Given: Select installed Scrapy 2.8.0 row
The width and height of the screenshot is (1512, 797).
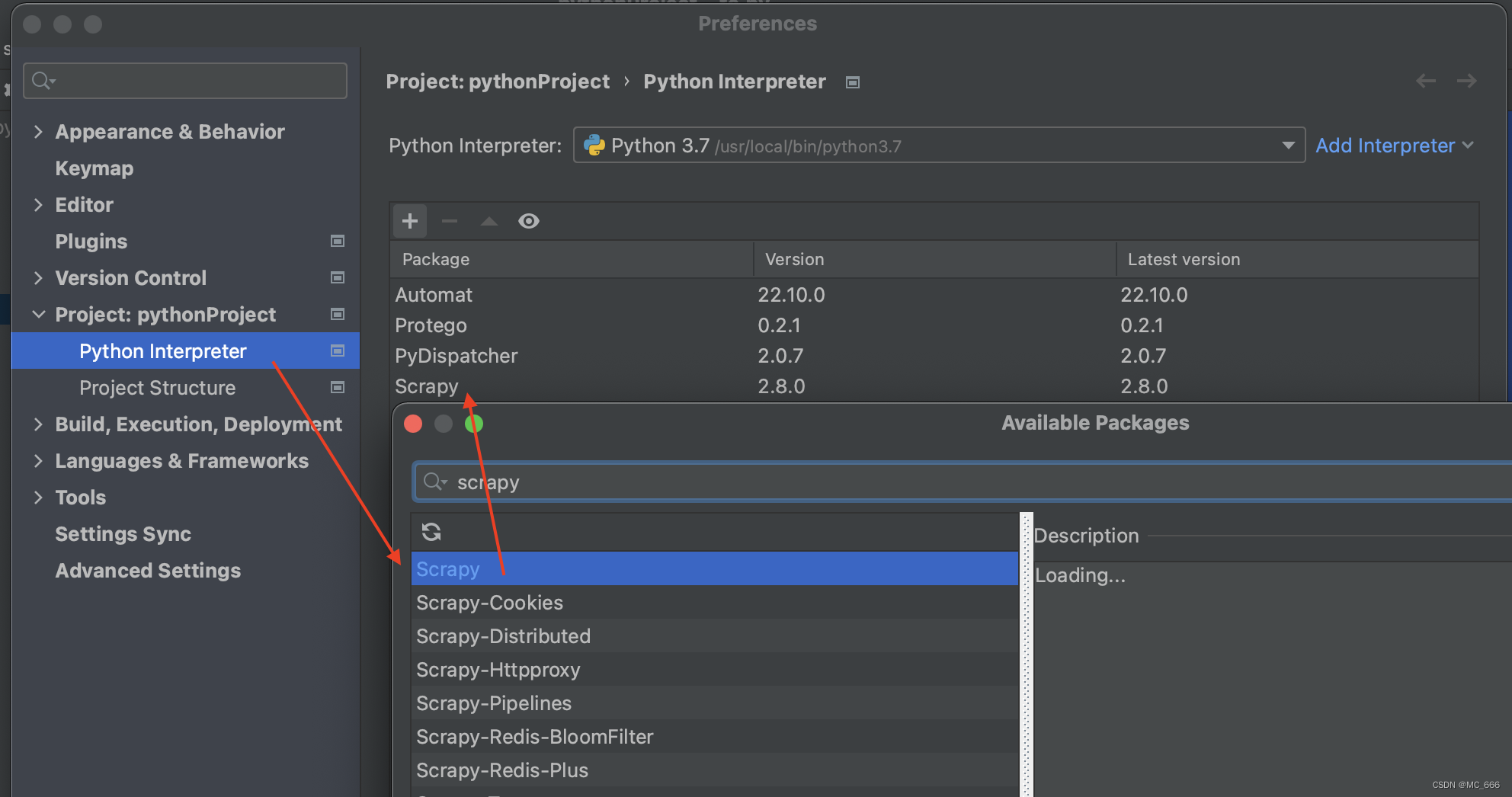Looking at the screenshot, I should (934, 386).
